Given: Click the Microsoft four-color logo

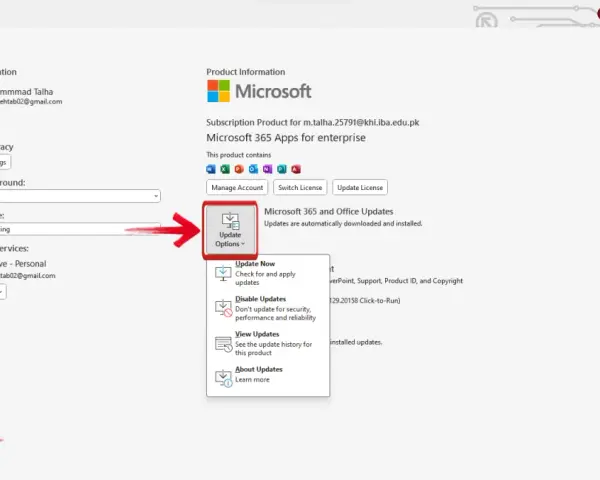Looking at the screenshot, I should click(218, 91).
